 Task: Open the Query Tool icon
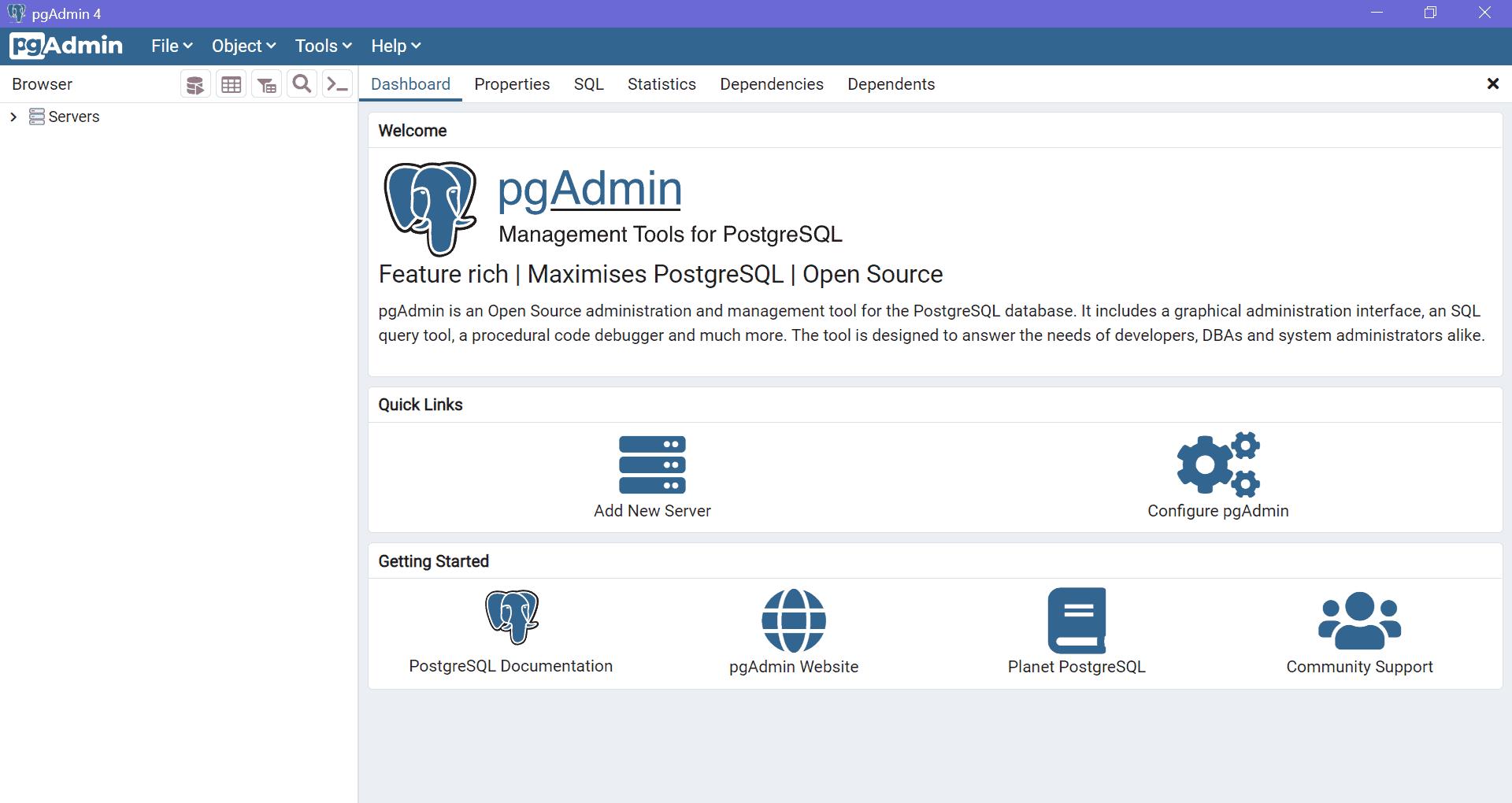coord(195,83)
